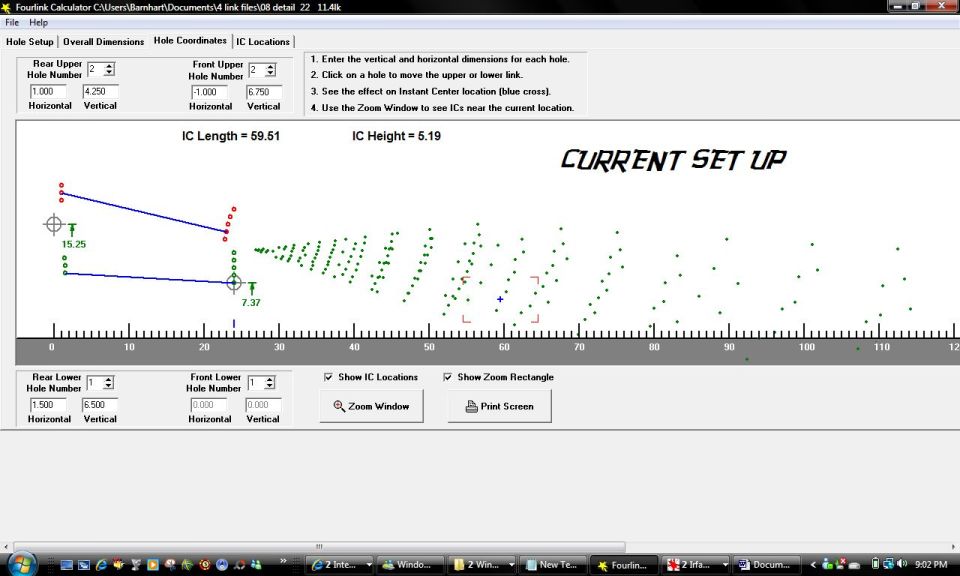Click Show Desktop quick launch icon

tap(67, 565)
